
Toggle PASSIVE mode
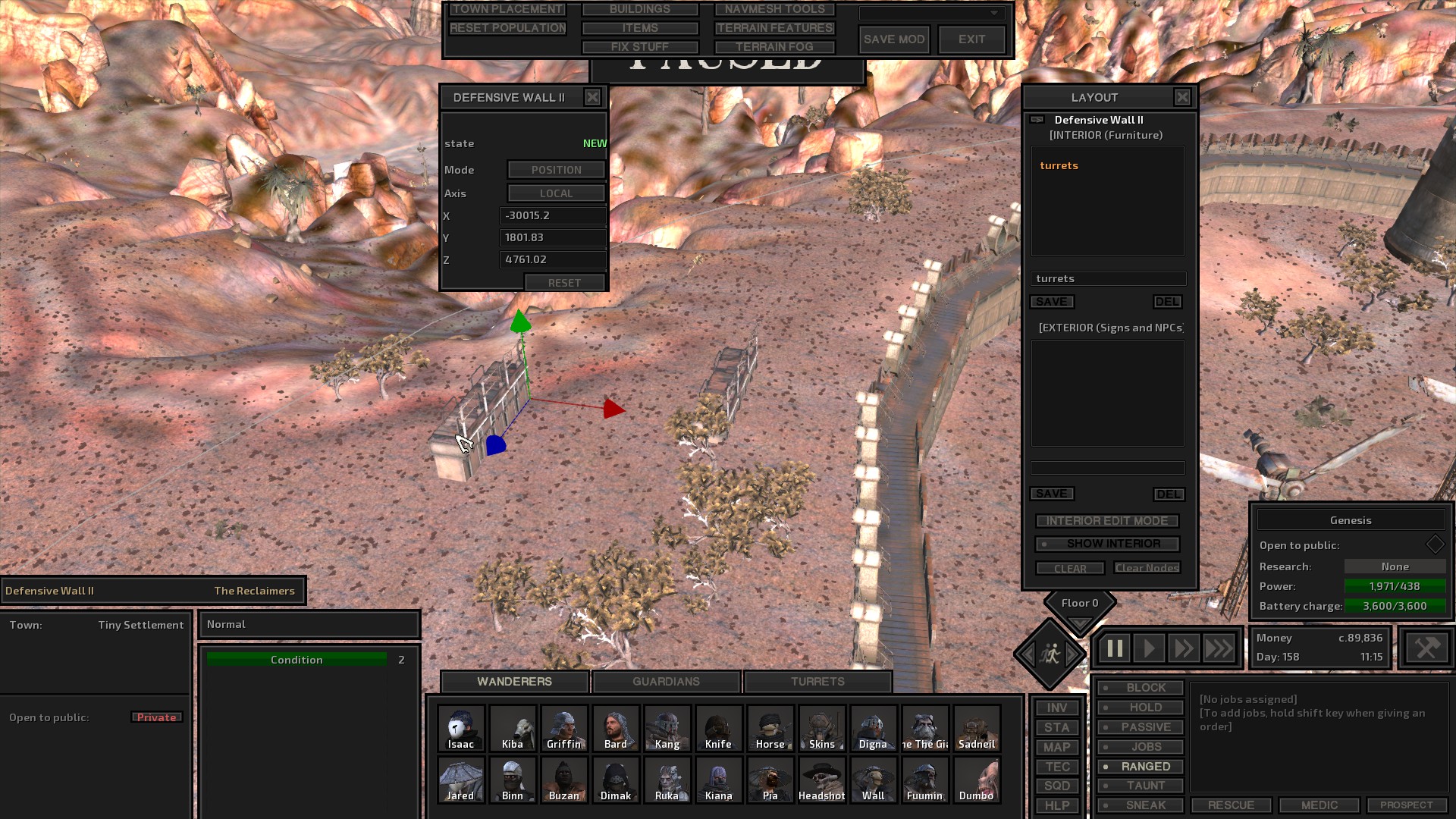point(1140,727)
